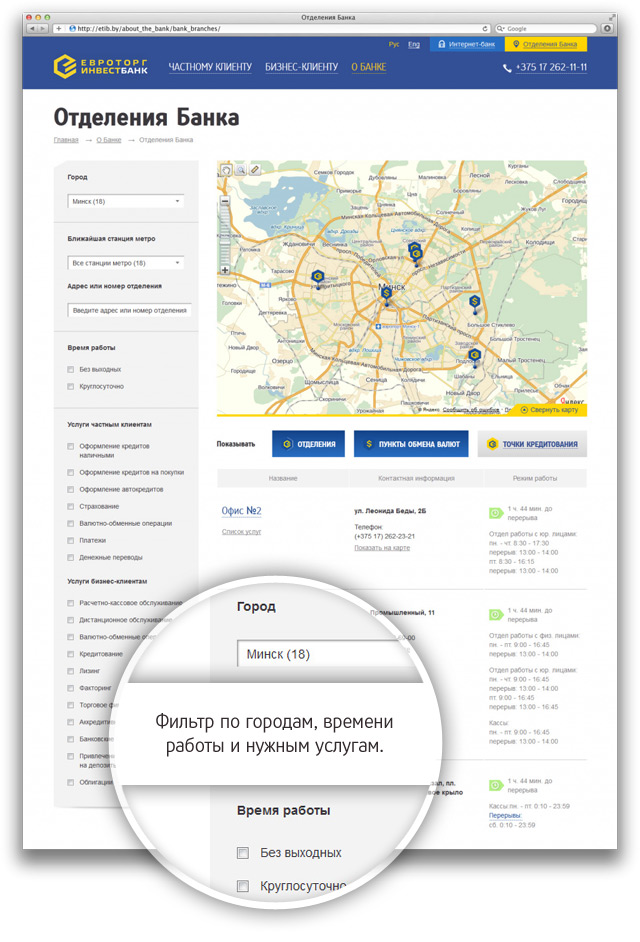
Task: Tick the Платежи checkbox
Action: point(71,541)
